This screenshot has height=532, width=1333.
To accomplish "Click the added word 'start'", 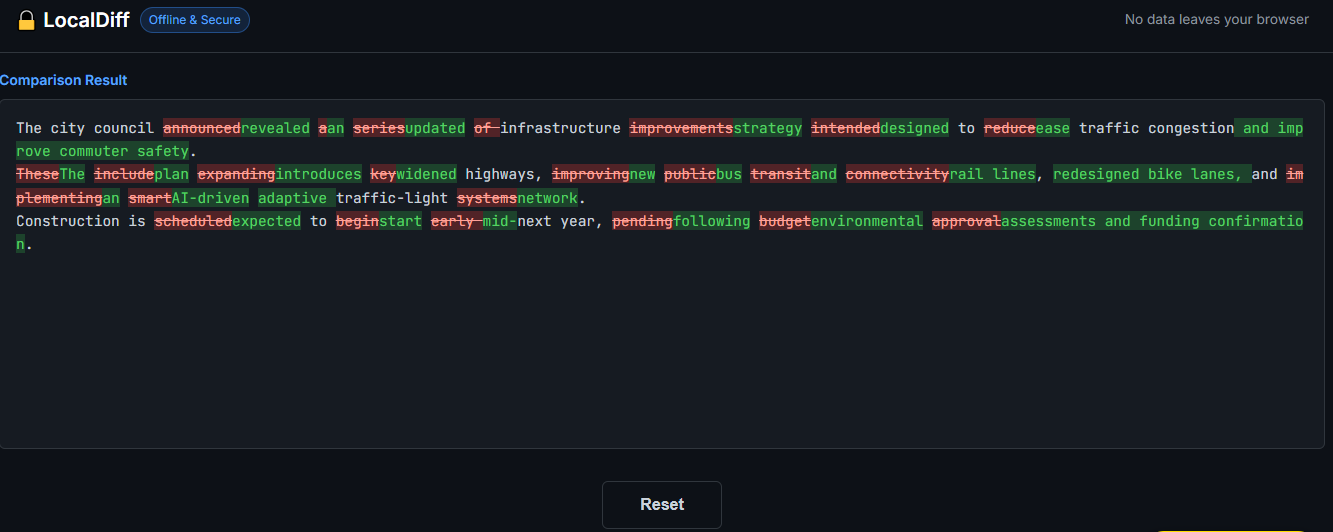I will (x=401, y=220).
